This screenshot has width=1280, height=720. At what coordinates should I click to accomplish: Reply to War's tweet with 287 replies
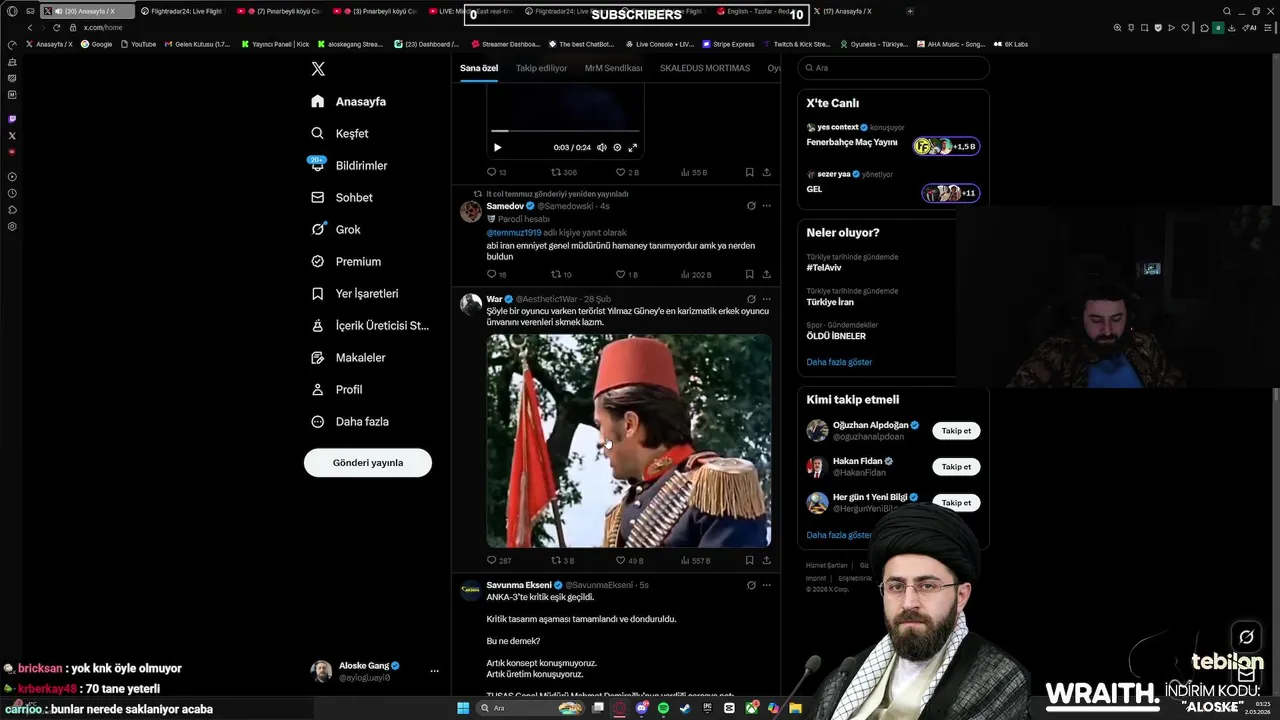pos(499,561)
